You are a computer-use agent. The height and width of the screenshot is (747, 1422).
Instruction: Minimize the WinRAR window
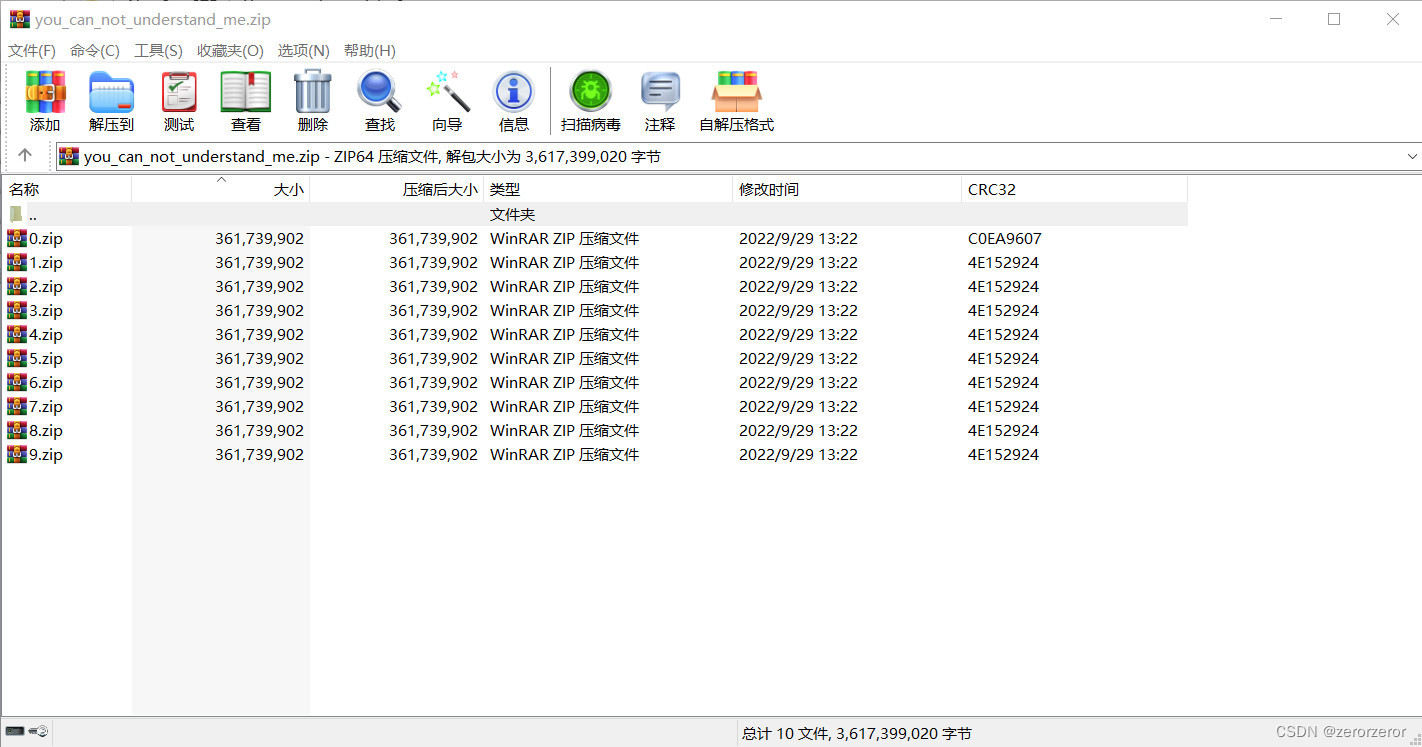1275,19
